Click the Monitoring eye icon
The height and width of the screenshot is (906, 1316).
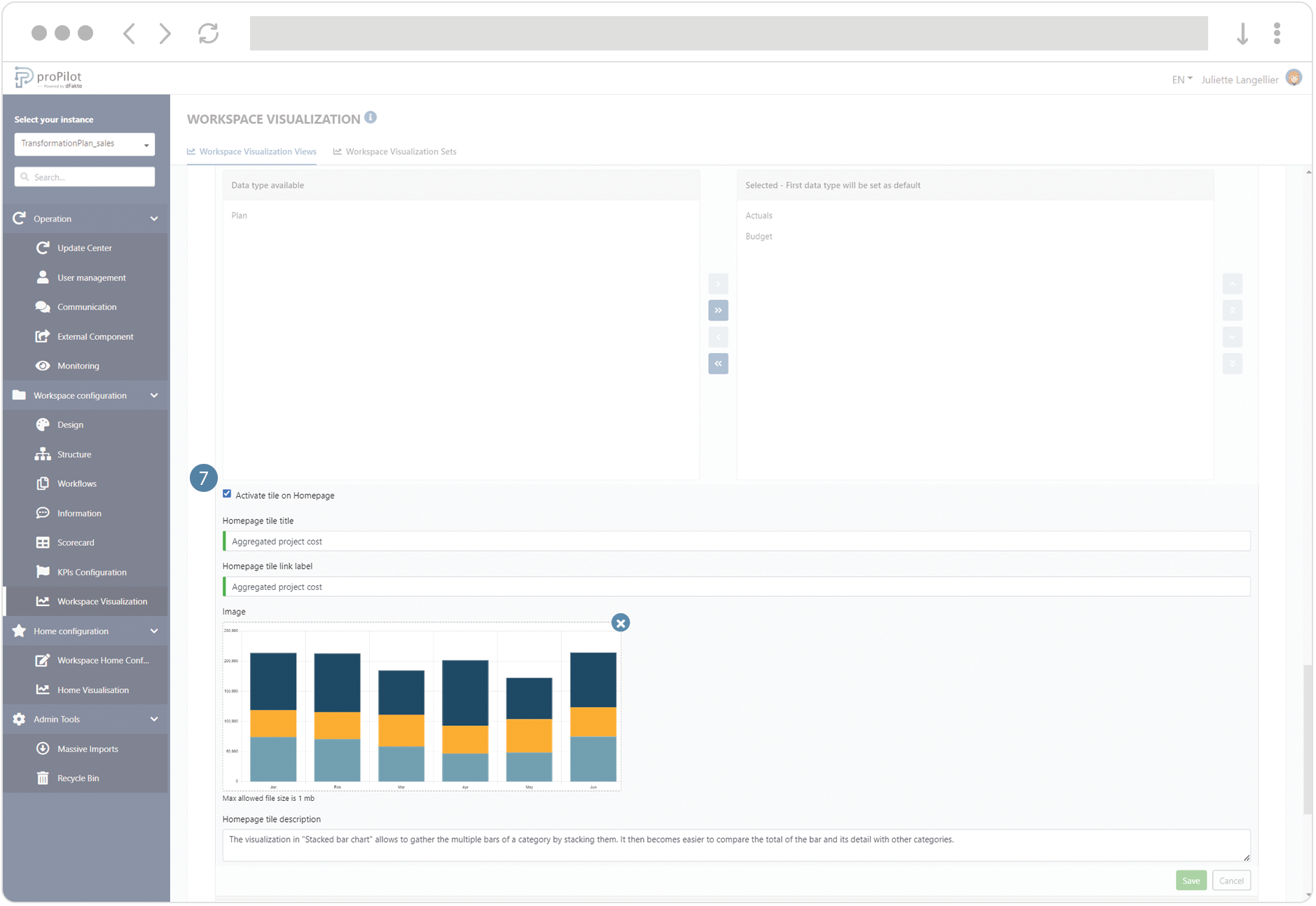click(x=43, y=365)
